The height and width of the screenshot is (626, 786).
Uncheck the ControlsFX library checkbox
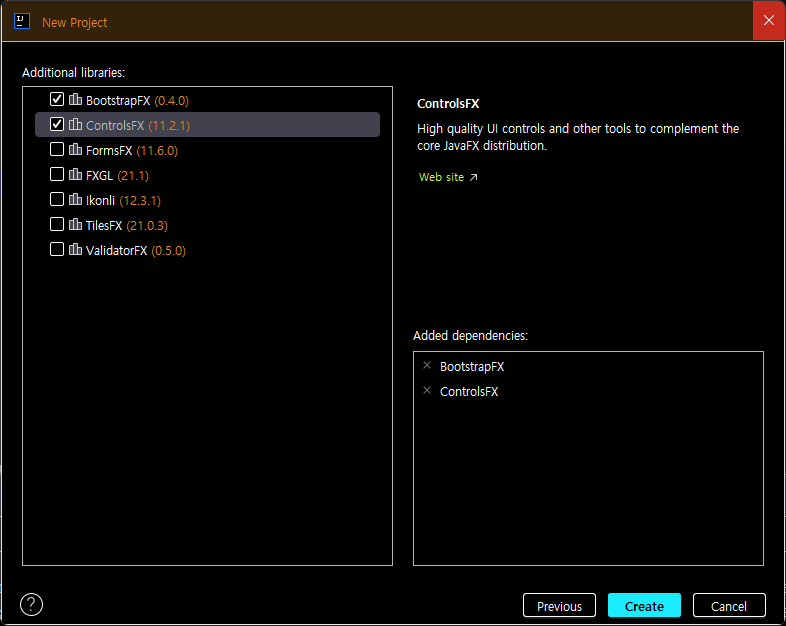[x=57, y=124]
